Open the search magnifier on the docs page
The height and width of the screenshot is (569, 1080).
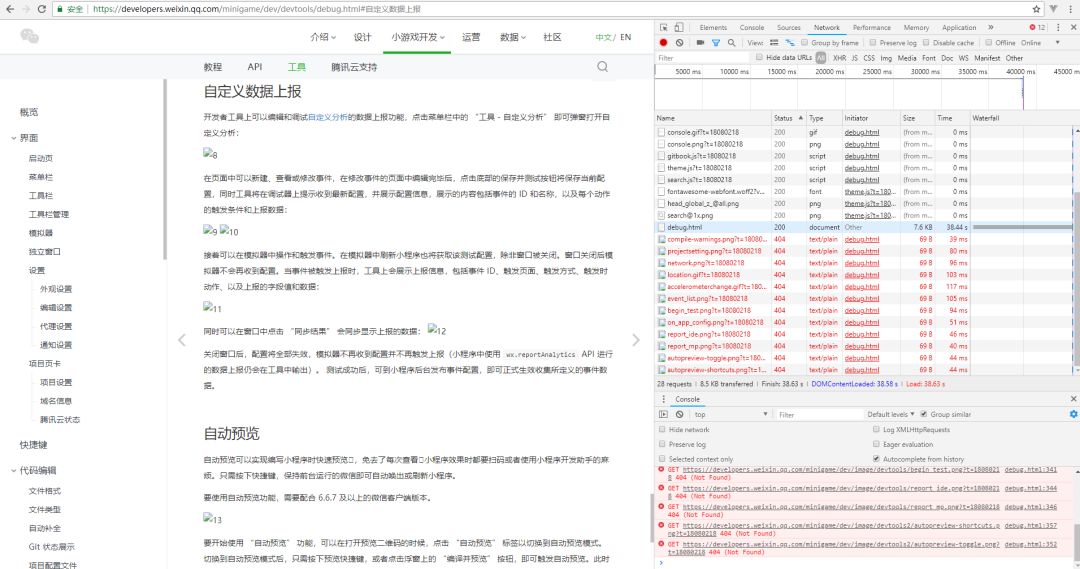tap(603, 67)
